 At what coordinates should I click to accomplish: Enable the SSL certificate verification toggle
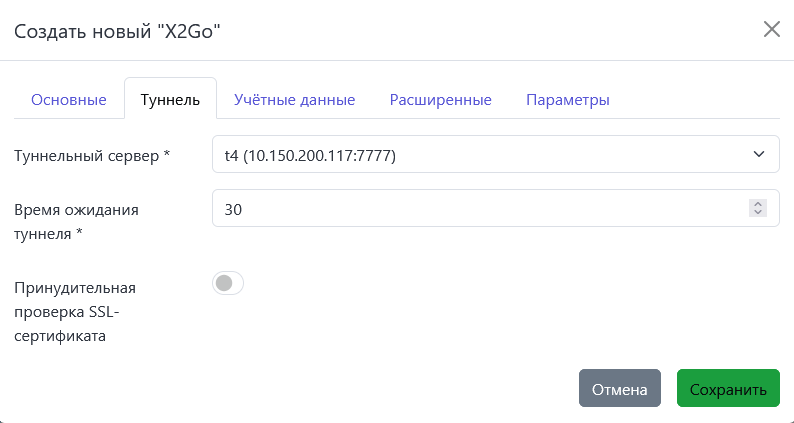pyautogui.click(x=228, y=284)
